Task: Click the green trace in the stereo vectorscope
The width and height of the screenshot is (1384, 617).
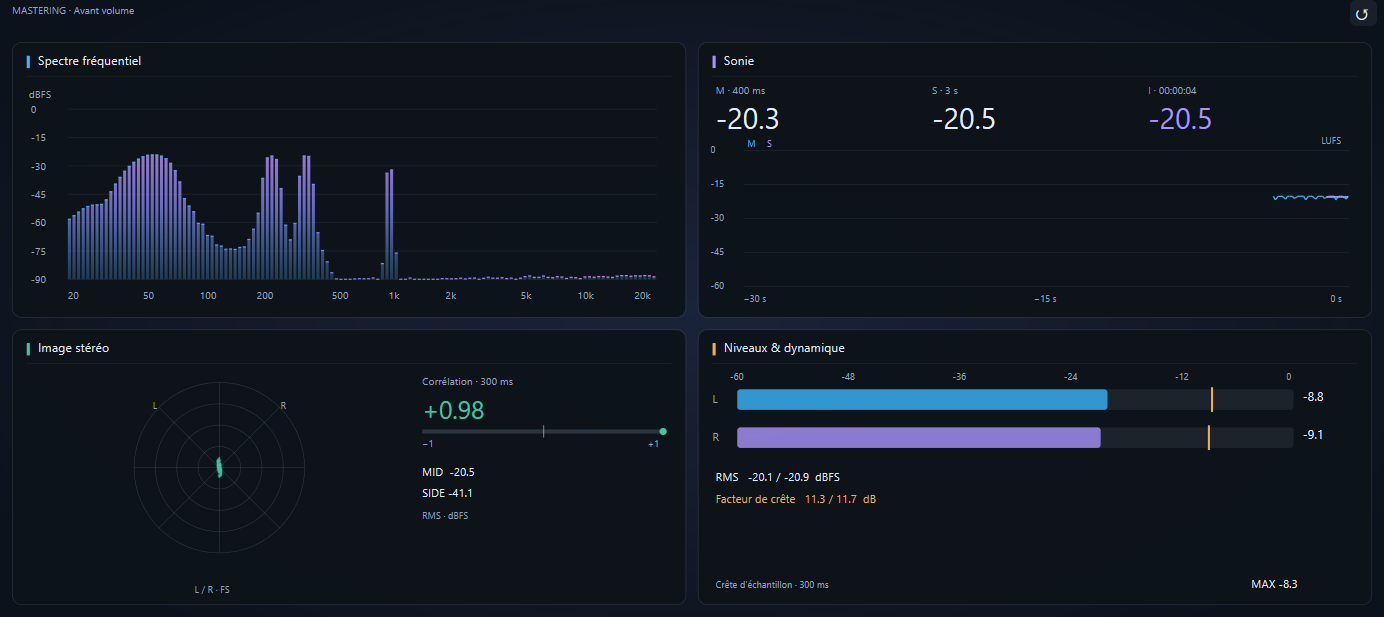Action: (x=219, y=465)
